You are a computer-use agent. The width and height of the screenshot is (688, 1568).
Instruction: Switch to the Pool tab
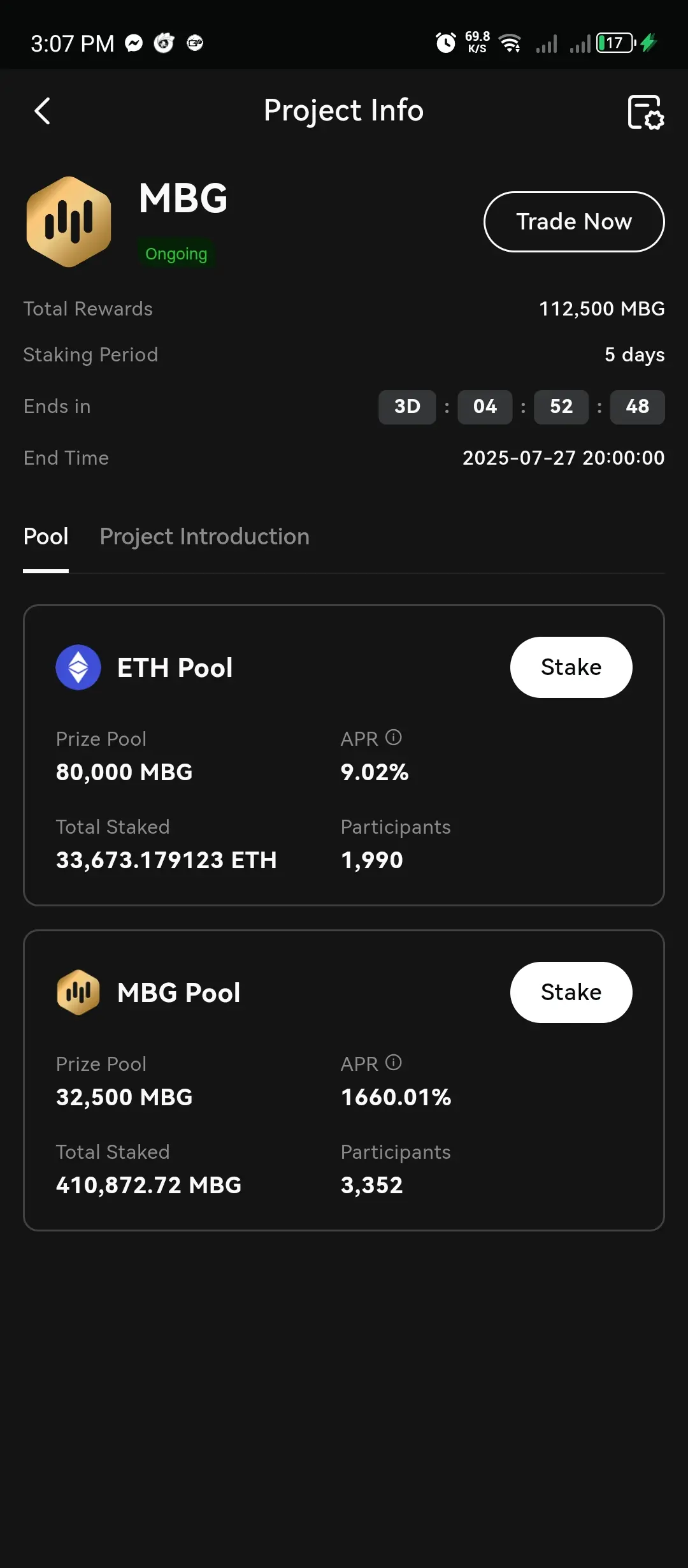click(x=46, y=537)
